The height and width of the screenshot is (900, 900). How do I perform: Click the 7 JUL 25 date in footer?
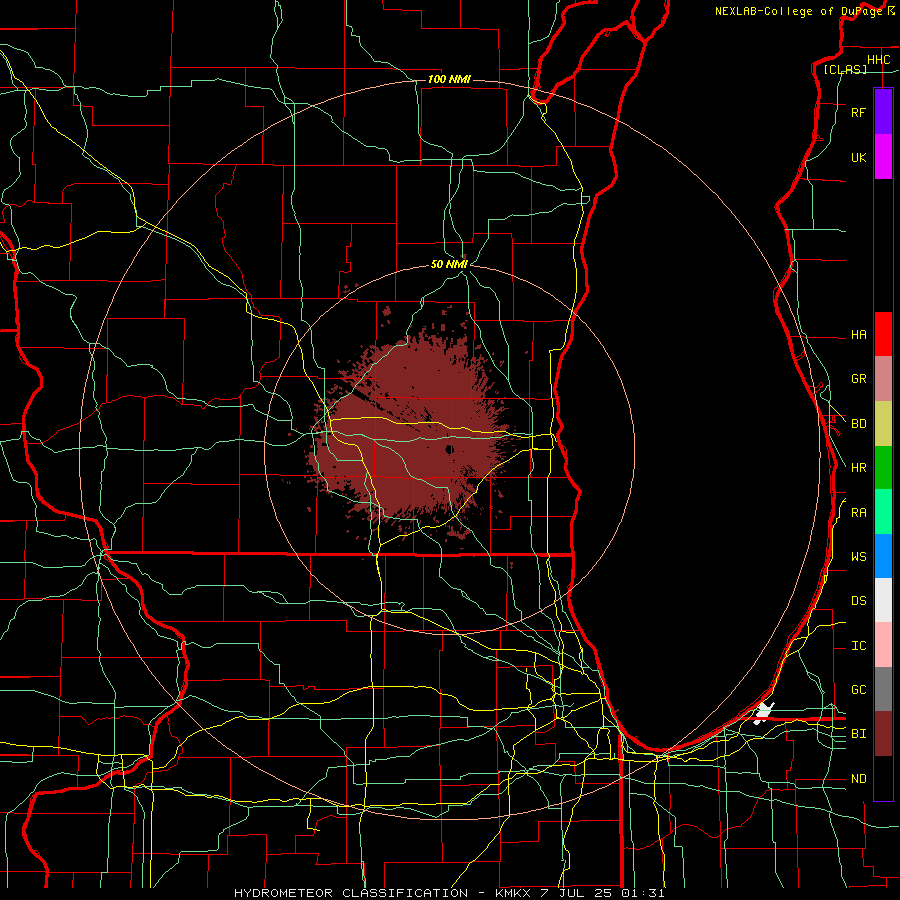[x=577, y=893]
